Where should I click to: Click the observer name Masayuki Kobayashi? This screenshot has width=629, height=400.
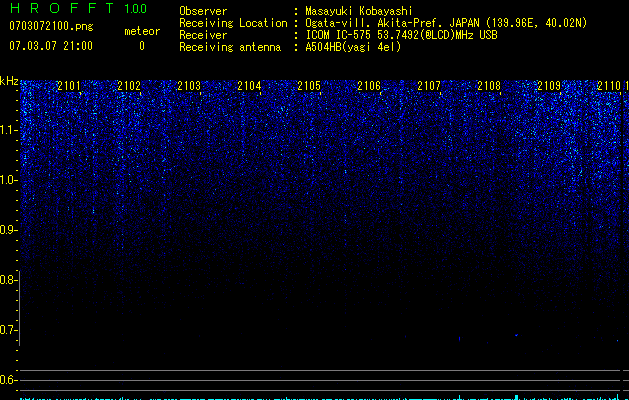[x=359, y=11]
